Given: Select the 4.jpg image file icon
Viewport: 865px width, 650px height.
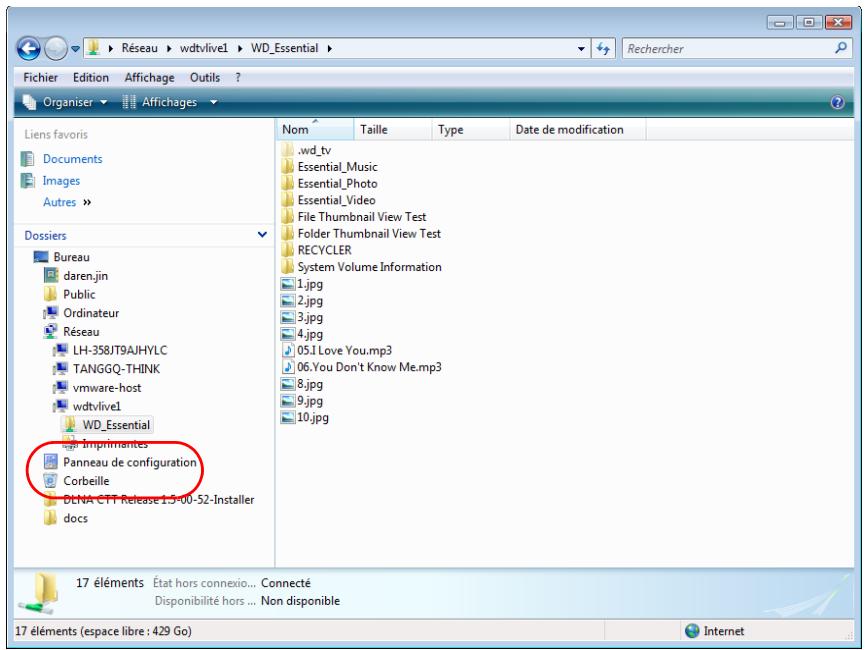Looking at the screenshot, I should 287,334.
